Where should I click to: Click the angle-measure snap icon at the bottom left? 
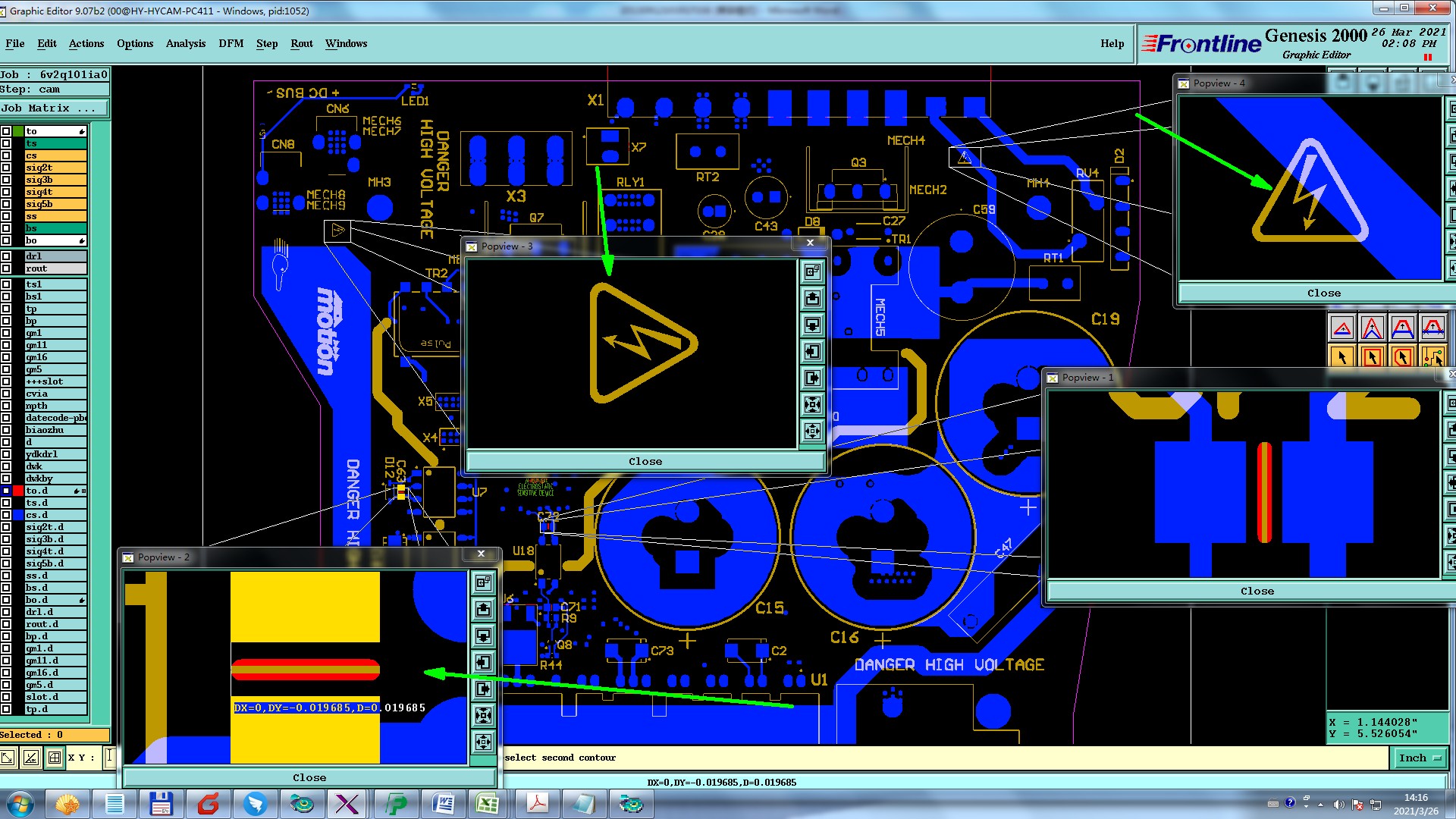(31, 757)
